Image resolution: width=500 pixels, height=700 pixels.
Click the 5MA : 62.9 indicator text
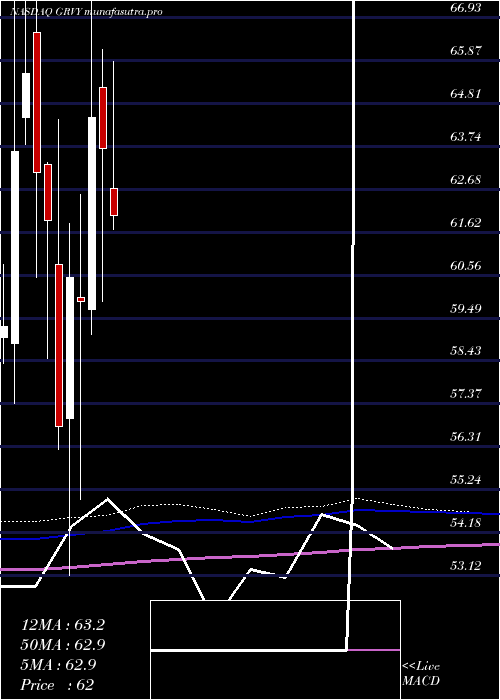pyautogui.click(x=58, y=665)
